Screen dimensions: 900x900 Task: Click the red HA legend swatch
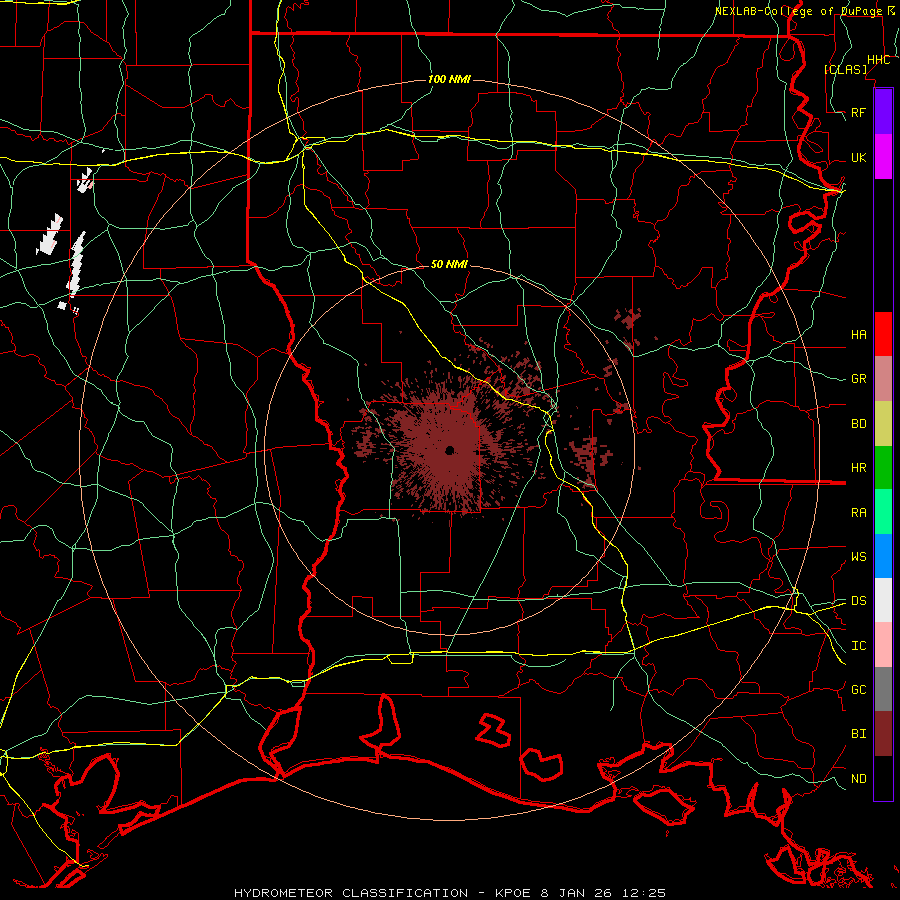pyautogui.click(x=883, y=334)
